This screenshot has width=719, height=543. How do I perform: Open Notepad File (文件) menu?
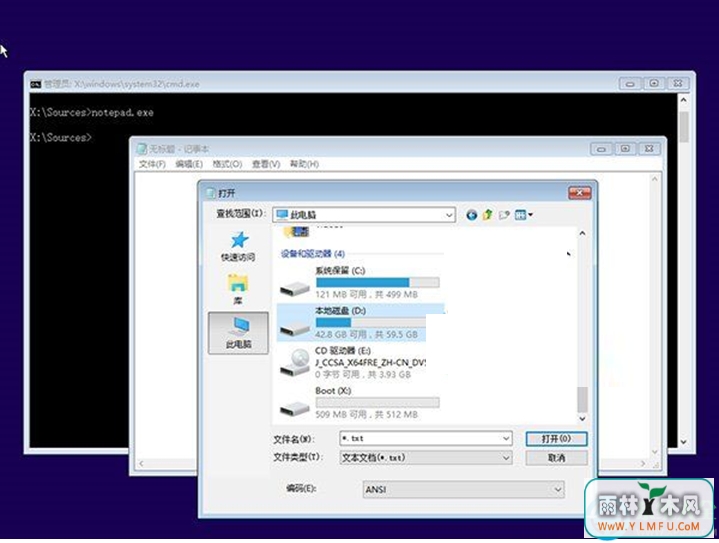152,164
